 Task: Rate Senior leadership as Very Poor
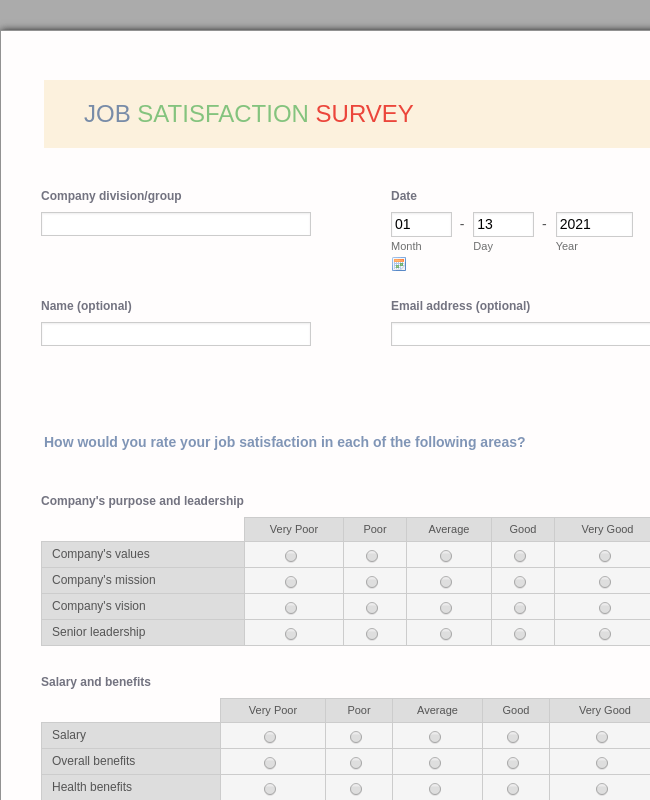(x=290, y=633)
